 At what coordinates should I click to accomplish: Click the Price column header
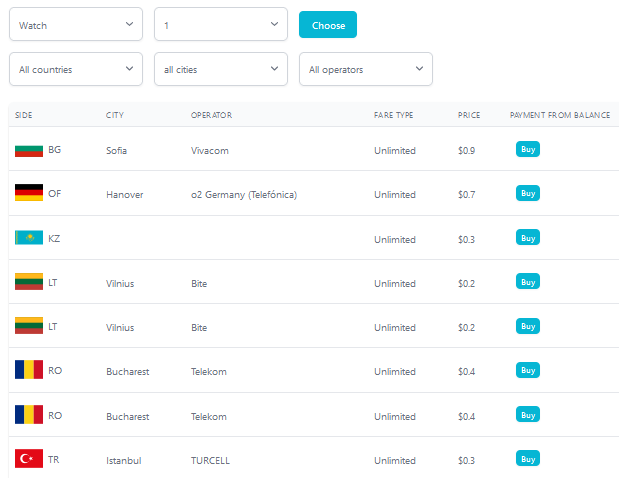(x=469, y=115)
